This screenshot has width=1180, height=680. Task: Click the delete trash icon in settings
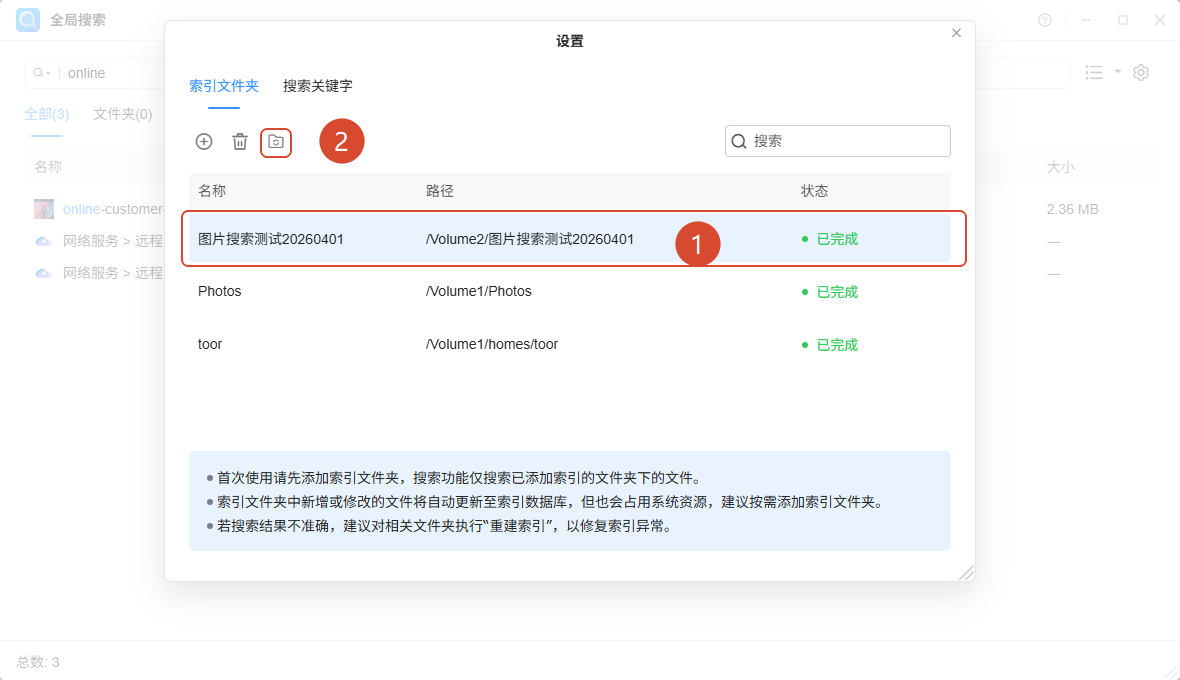point(239,141)
